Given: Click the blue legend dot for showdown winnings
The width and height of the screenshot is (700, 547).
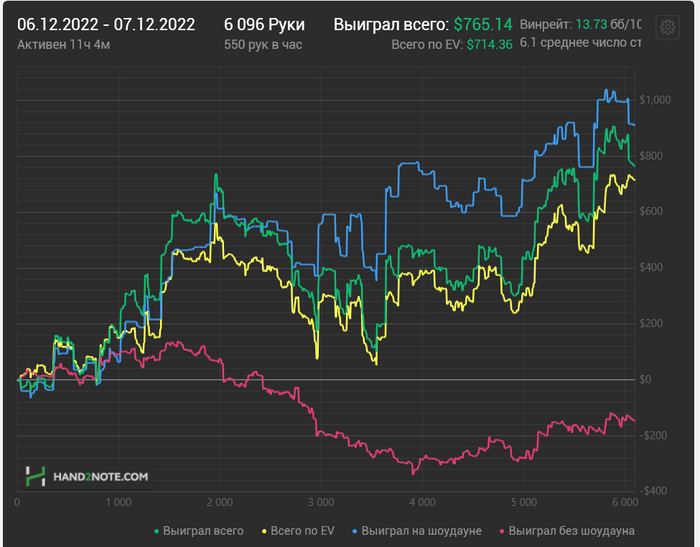Looking at the screenshot, I should 355,531.
